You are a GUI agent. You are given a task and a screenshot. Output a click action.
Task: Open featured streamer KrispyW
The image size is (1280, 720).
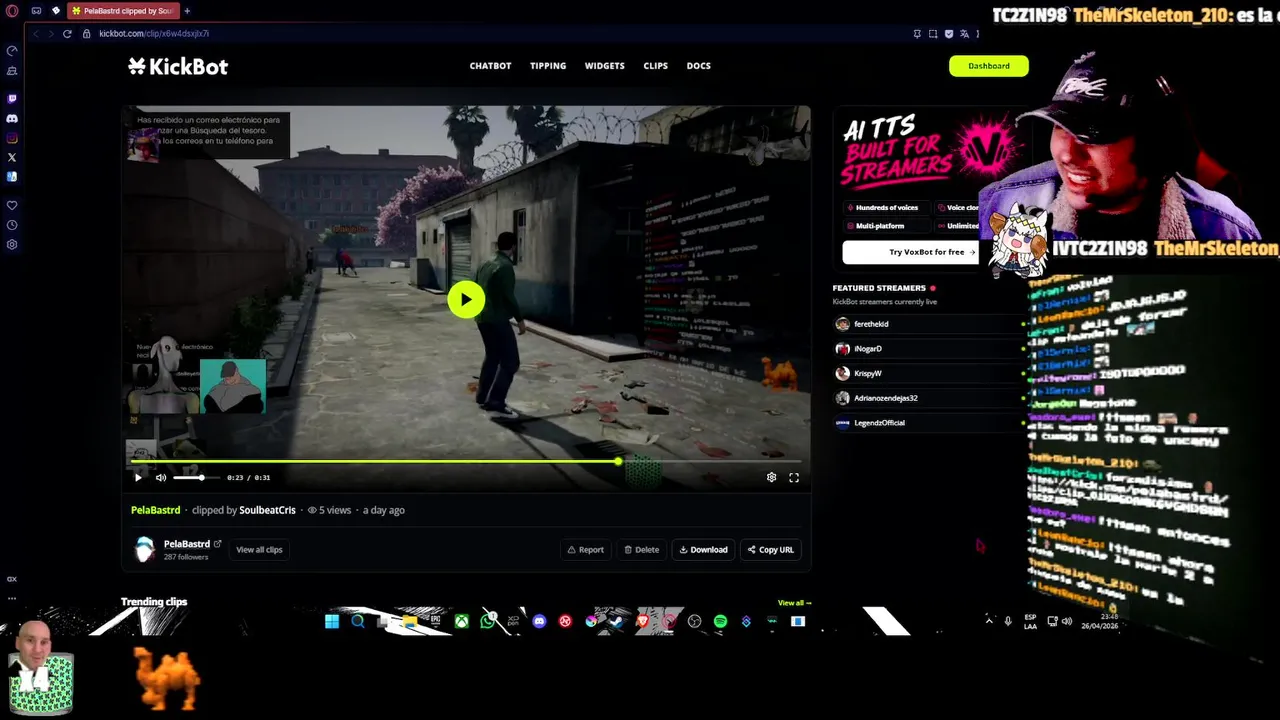[930, 373]
